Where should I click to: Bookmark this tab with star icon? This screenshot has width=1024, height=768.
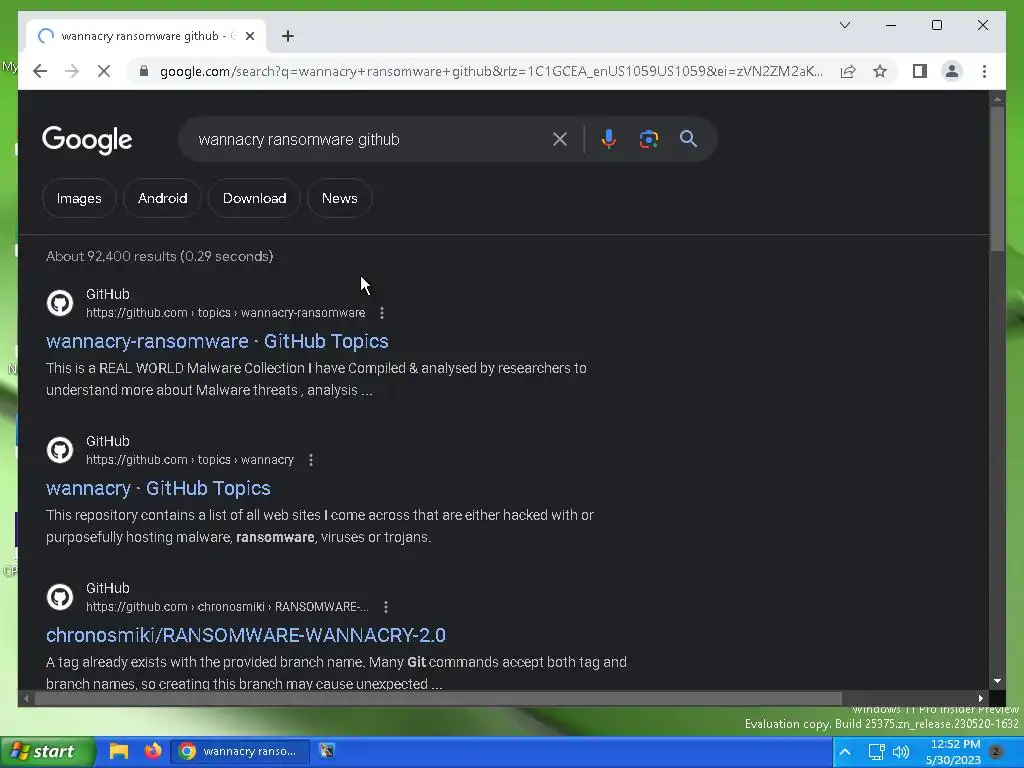point(880,71)
